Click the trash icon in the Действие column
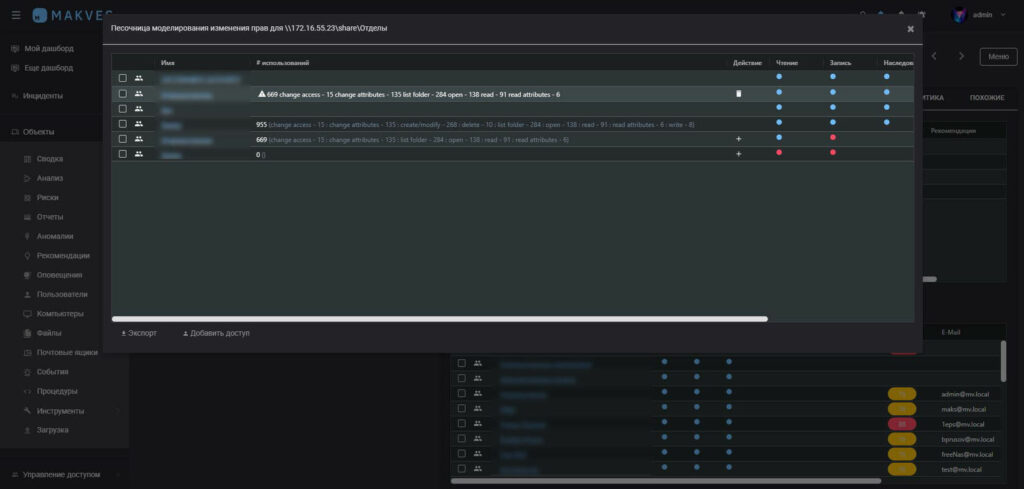 click(x=739, y=94)
